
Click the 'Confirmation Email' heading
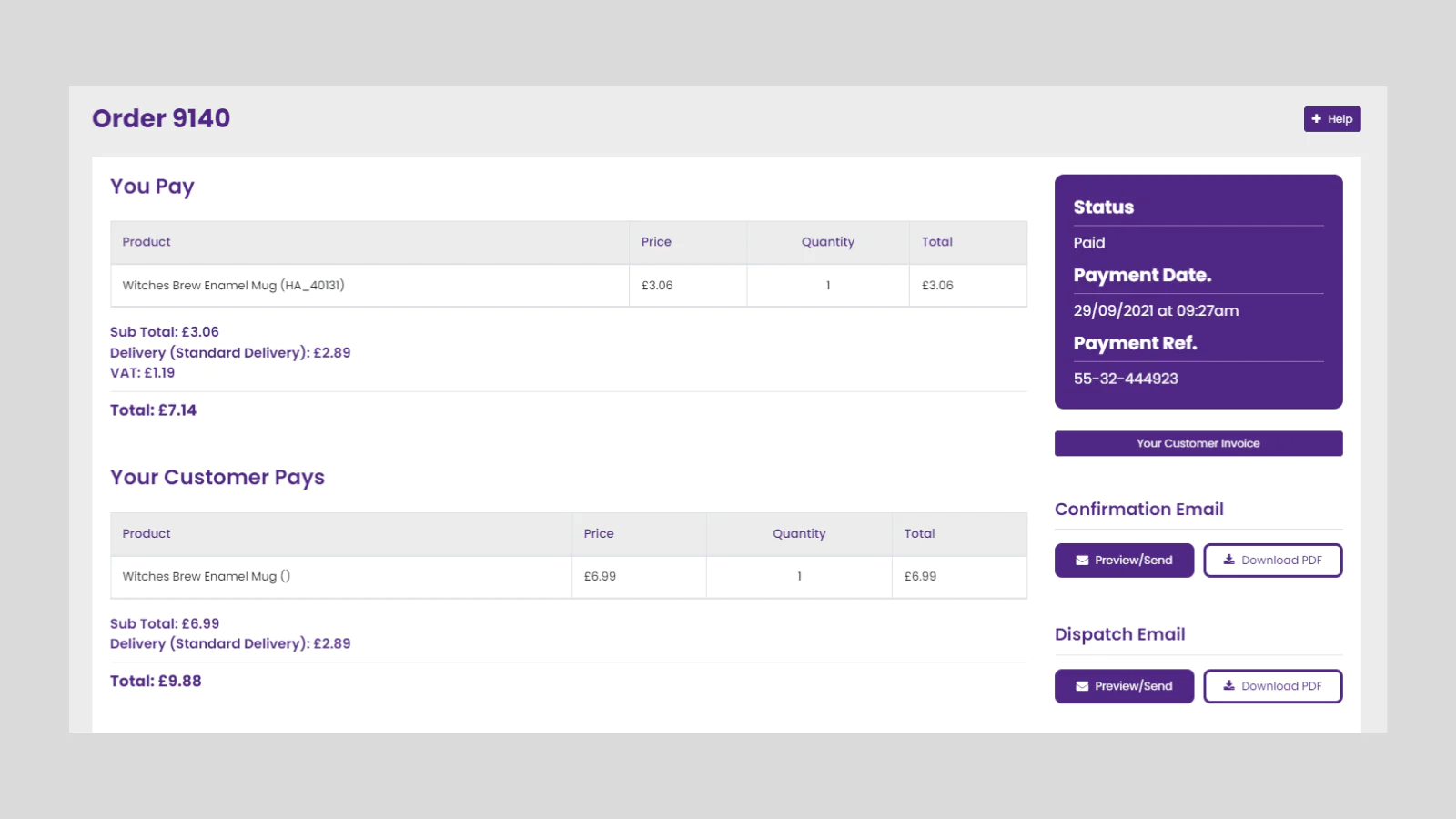pyautogui.click(x=1139, y=510)
